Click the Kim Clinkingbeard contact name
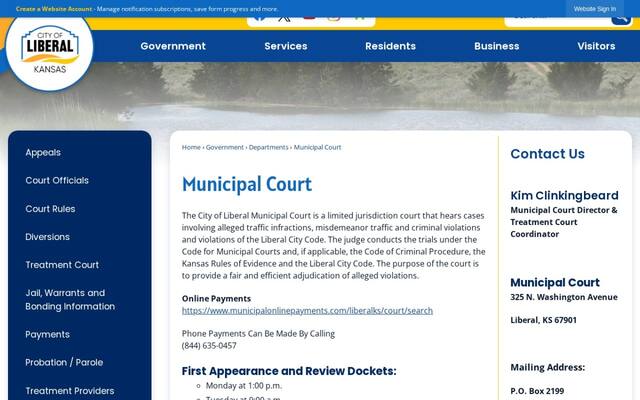Viewport: 640px width, 400px height. pos(564,196)
